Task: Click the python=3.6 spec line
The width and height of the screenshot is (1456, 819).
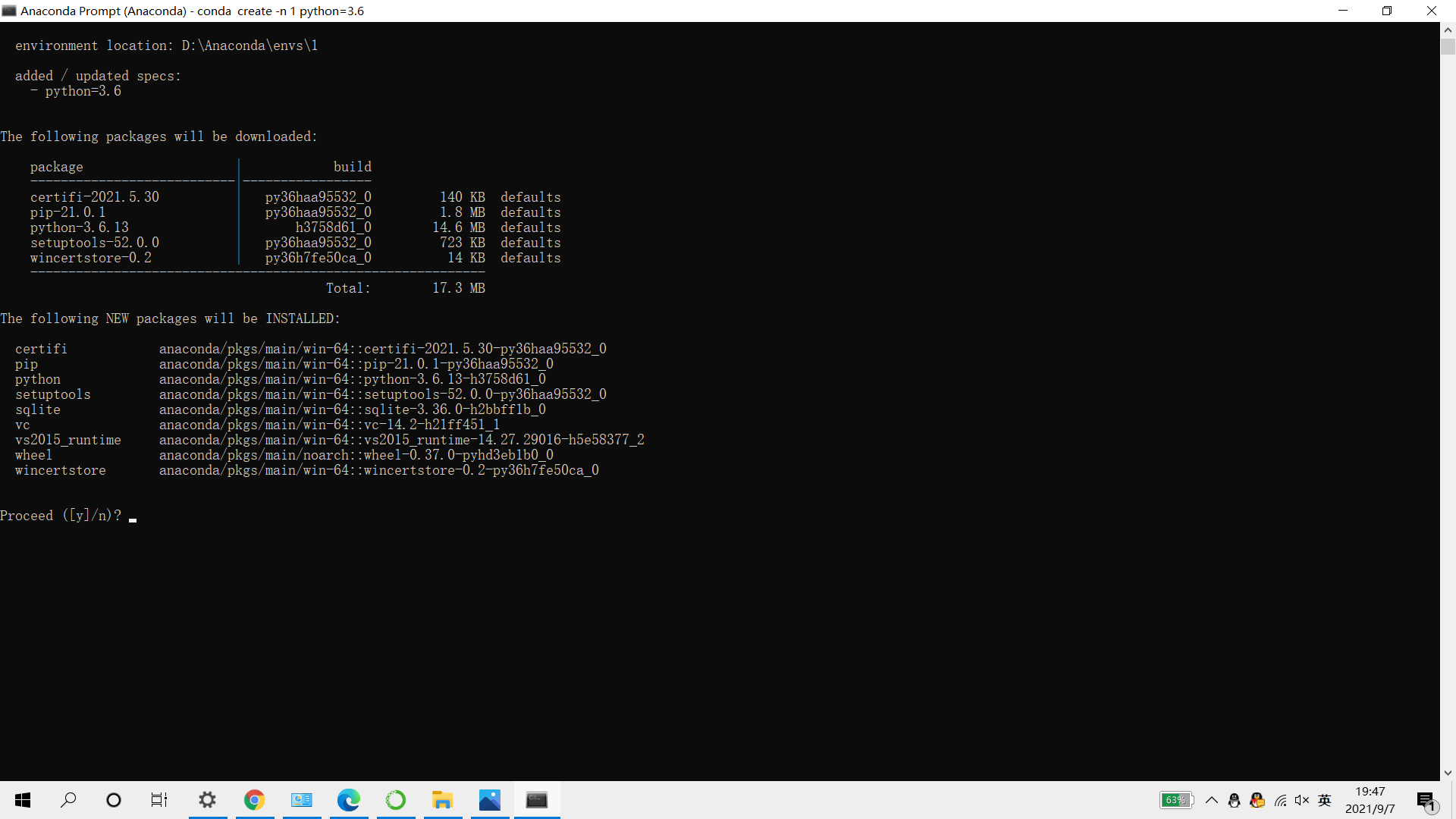Action: [x=76, y=91]
